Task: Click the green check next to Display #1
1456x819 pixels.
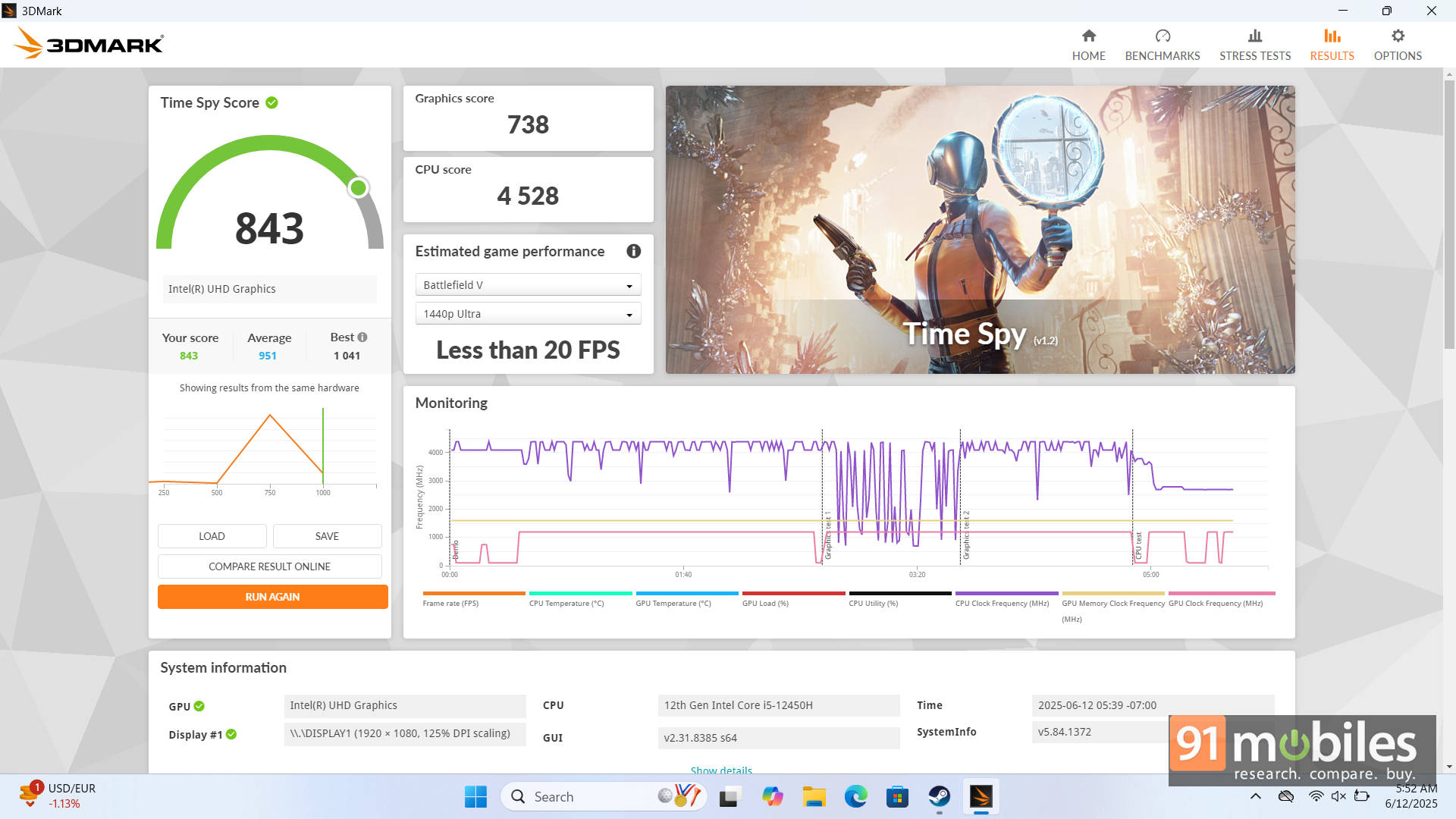Action: [x=231, y=734]
